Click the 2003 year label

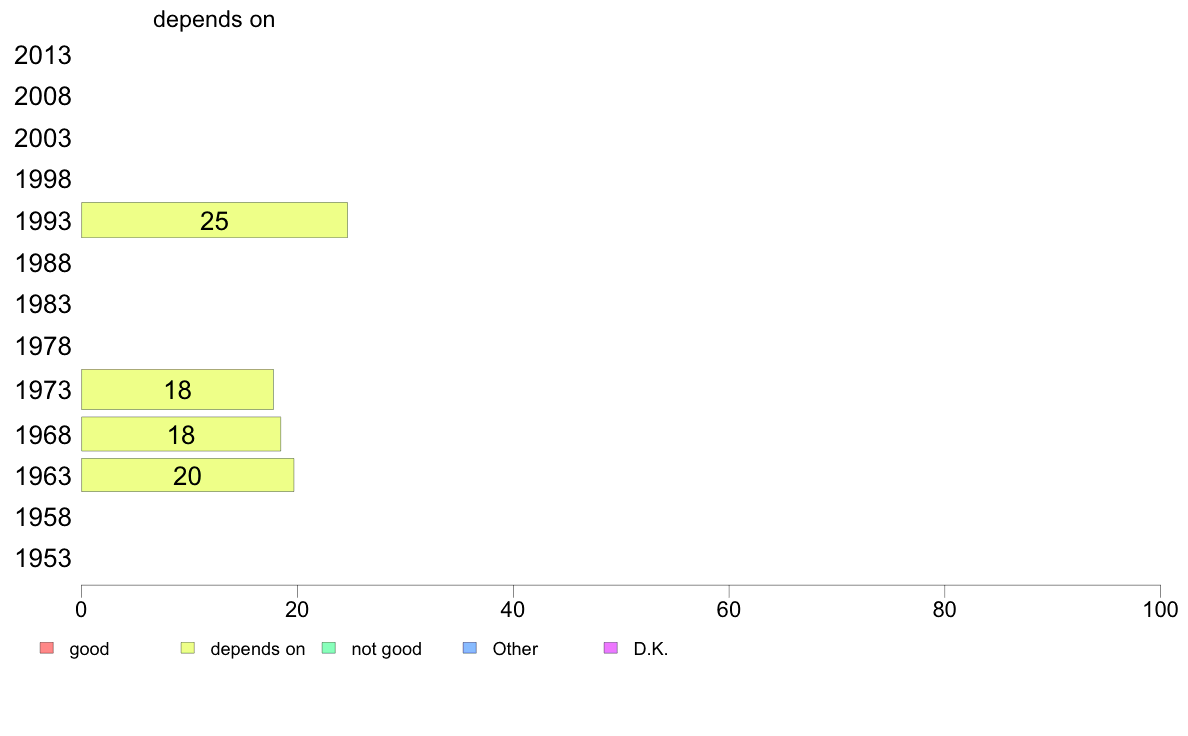click(43, 139)
